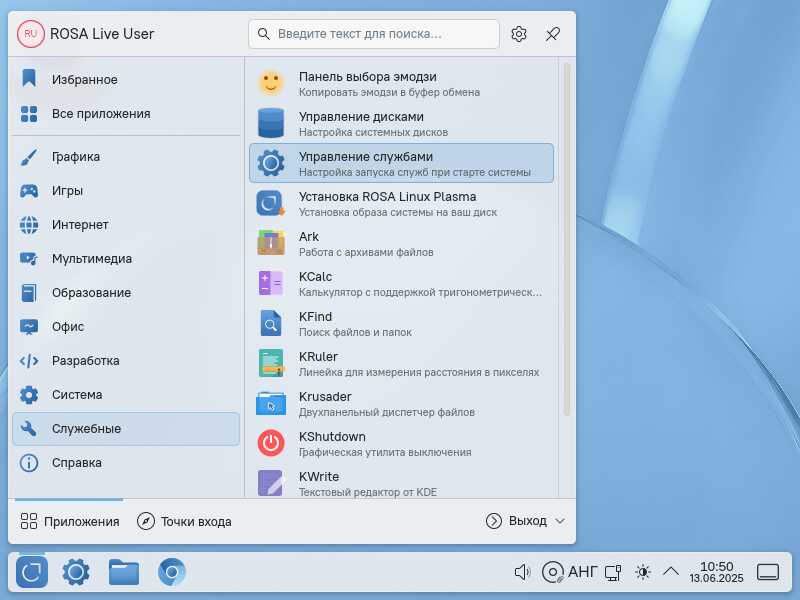Click the disc tray icon beside АНГ
The height and width of the screenshot is (600, 800).
pyautogui.click(x=553, y=572)
